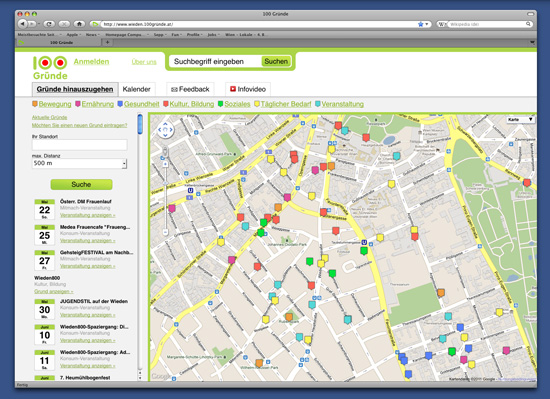
Task: Expand the Profile bookmarks folder
Action: pyautogui.click(x=195, y=35)
